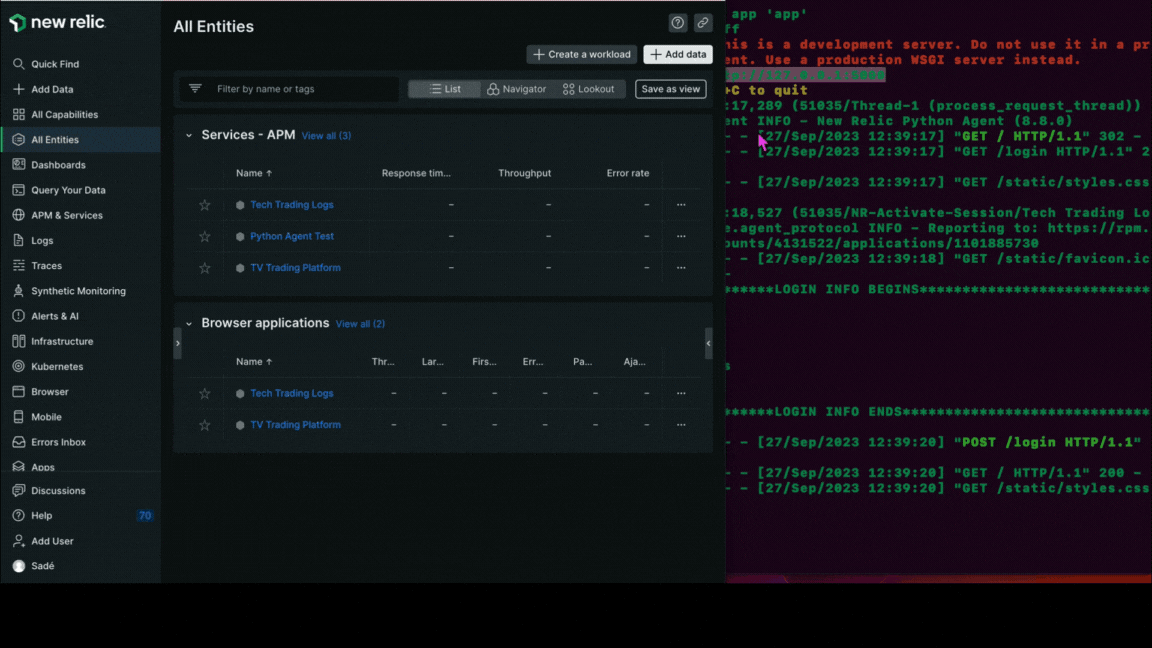The image size is (1152, 648).
Task: Open View all services link
Action: coord(326,135)
